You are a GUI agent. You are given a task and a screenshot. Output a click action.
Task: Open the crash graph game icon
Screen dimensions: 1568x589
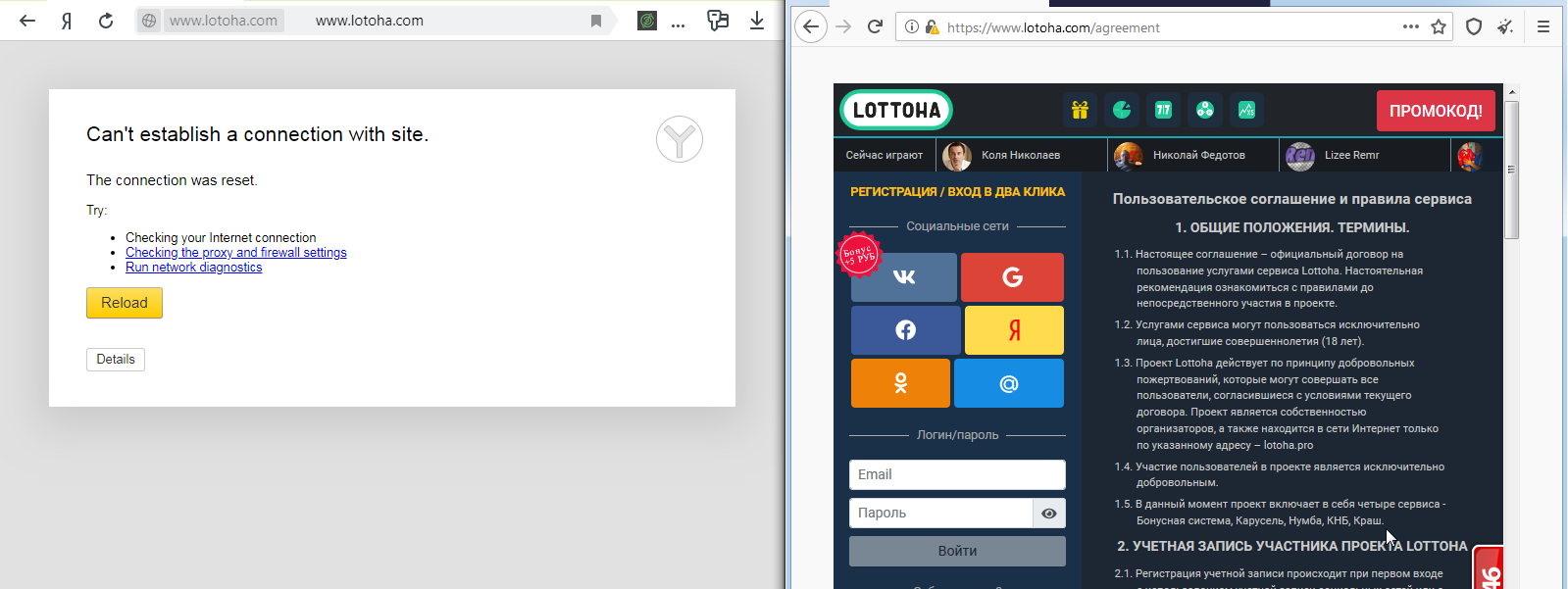1246,110
